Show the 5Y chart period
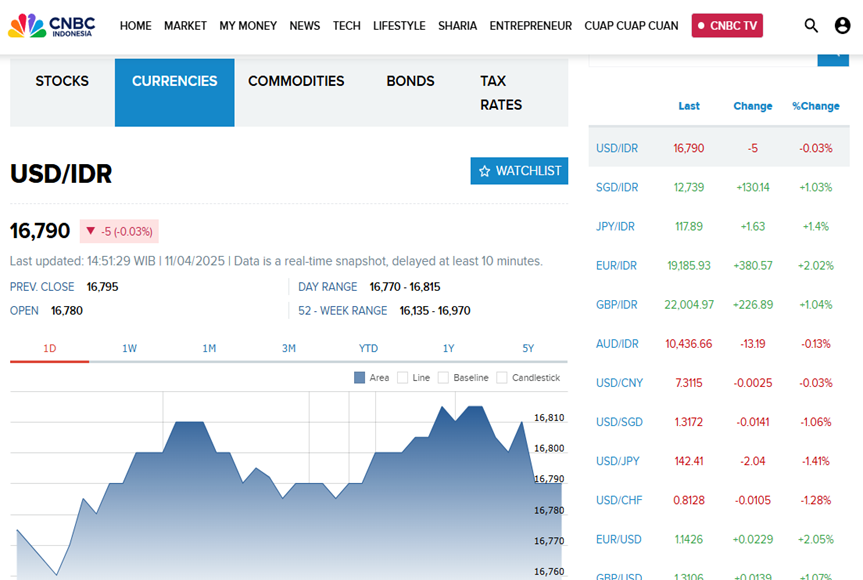This screenshot has height=580, width=863. pyautogui.click(x=528, y=348)
